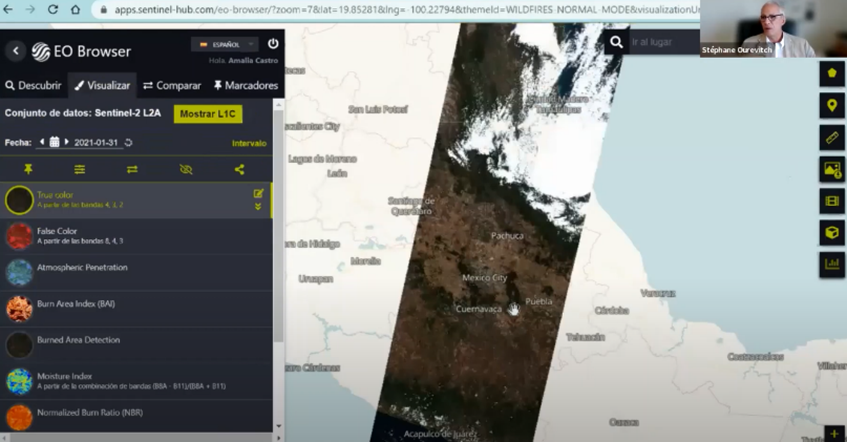
Task: Open the Español language dropdown
Action: coord(225,44)
